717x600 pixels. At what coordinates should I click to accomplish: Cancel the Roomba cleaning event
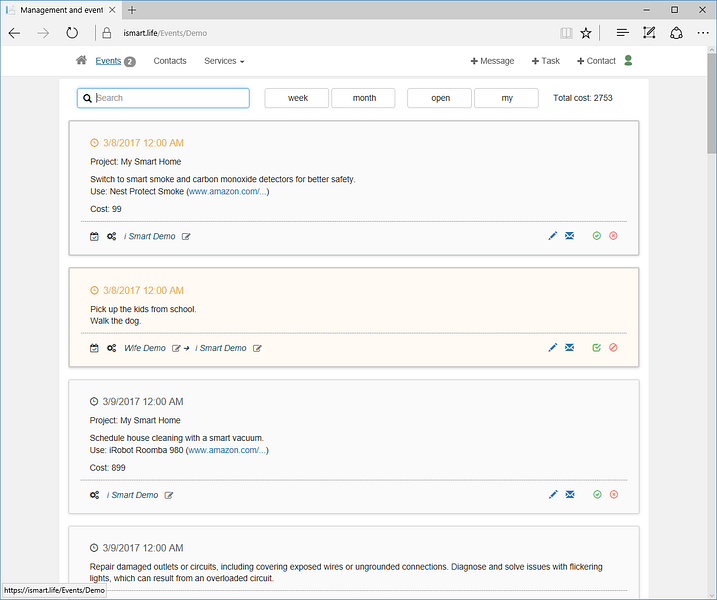coord(614,494)
